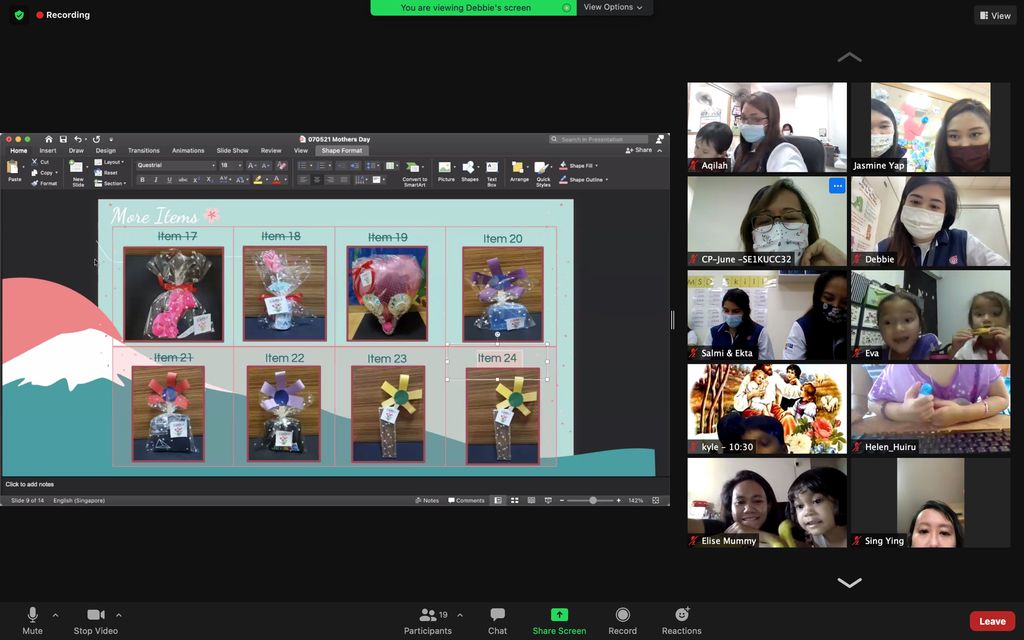The image size is (1024, 640).
Task: Open Zoom View Options dropdown
Action: point(613,7)
